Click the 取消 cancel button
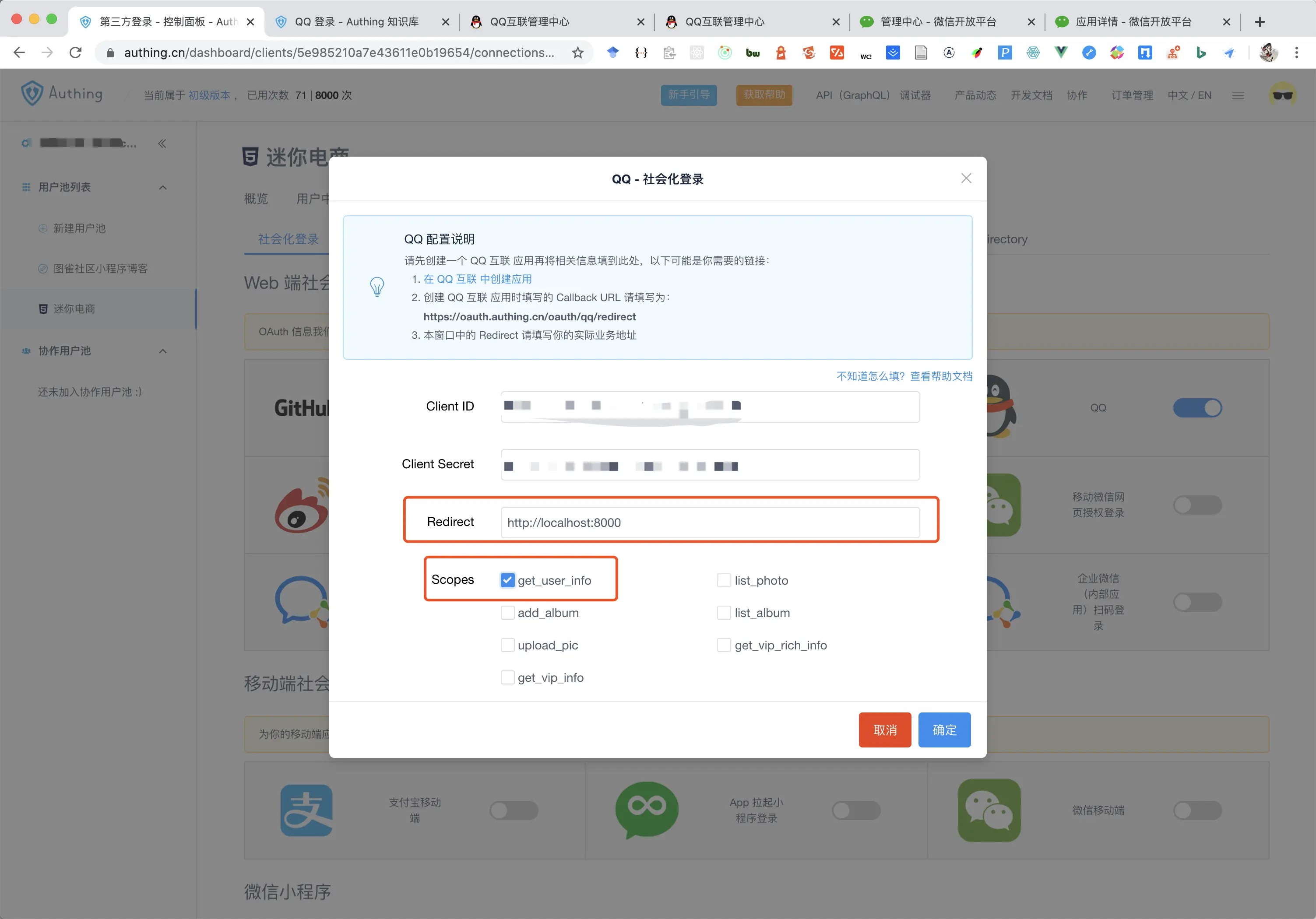 tap(884, 730)
